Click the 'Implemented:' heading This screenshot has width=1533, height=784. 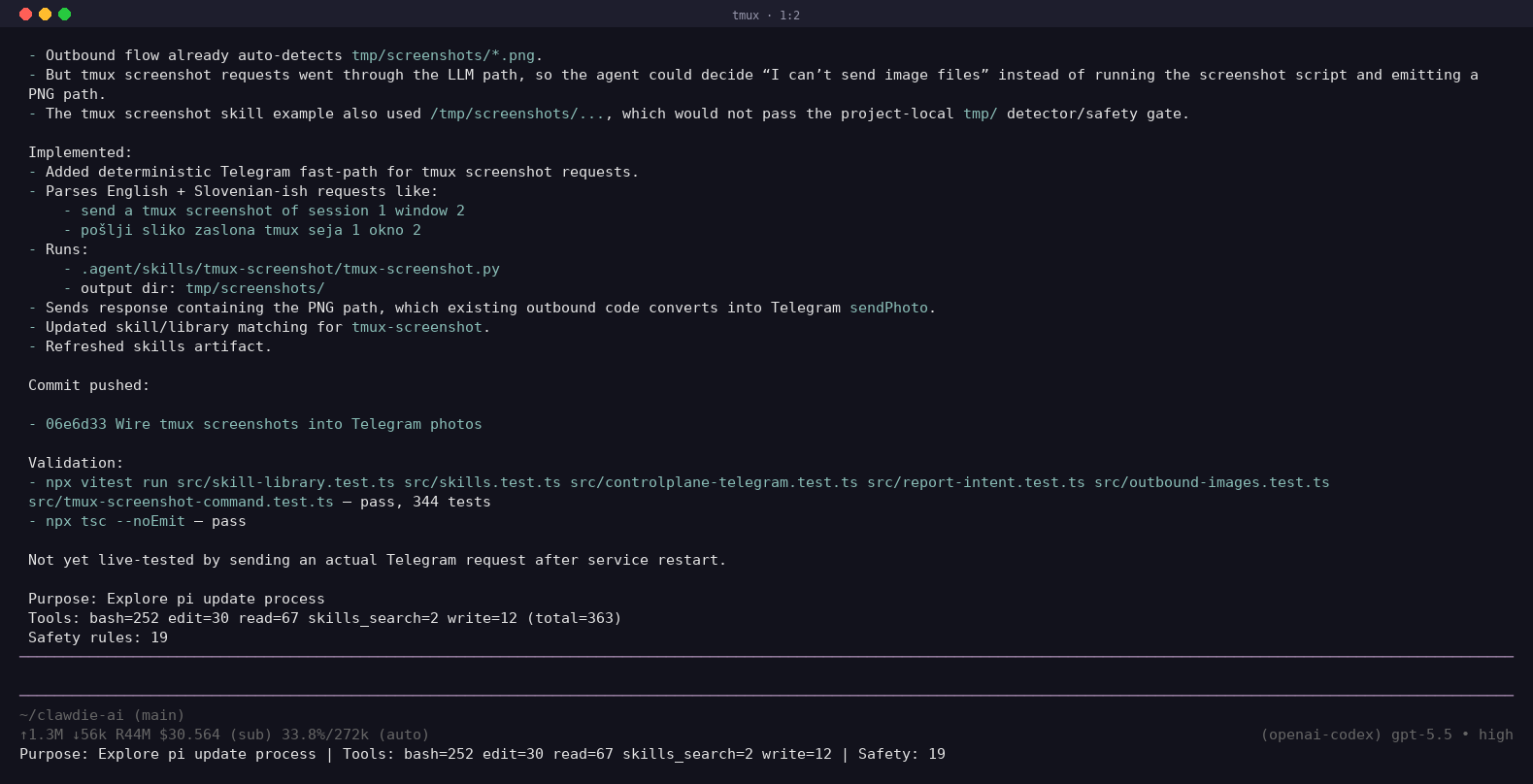point(81,152)
